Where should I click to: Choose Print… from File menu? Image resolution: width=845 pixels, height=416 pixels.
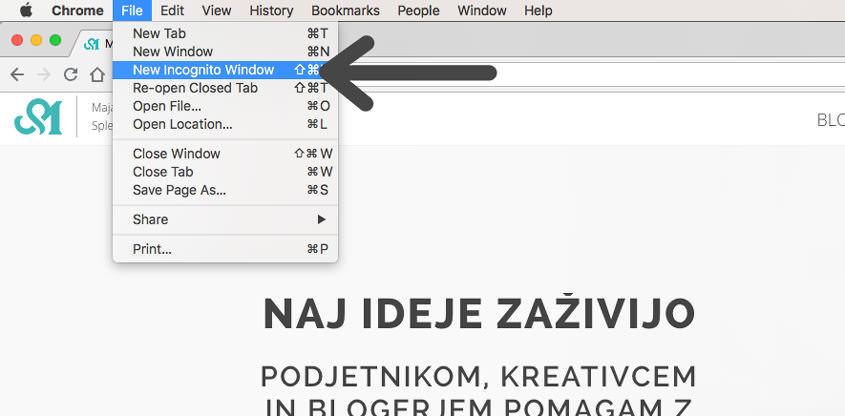coord(225,249)
